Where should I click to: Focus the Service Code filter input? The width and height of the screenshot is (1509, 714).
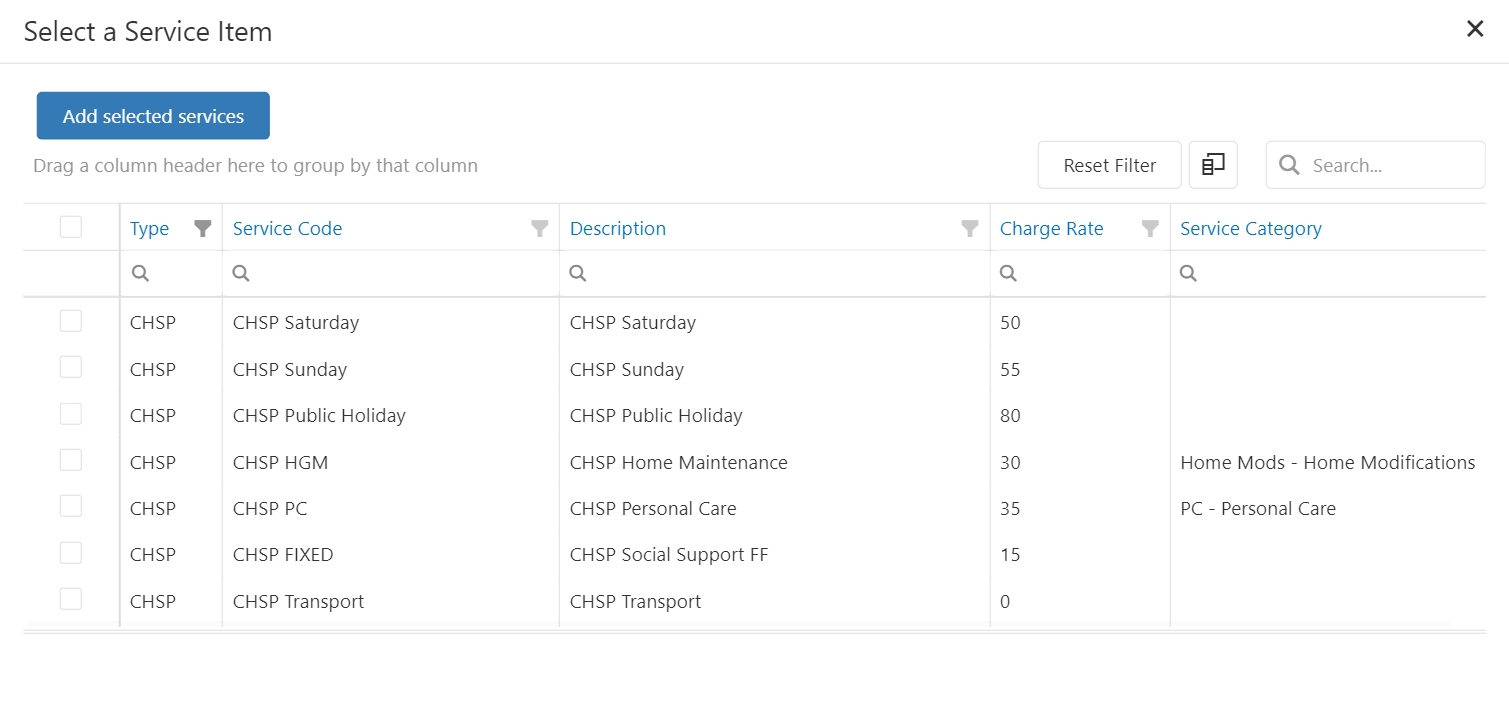coord(391,273)
